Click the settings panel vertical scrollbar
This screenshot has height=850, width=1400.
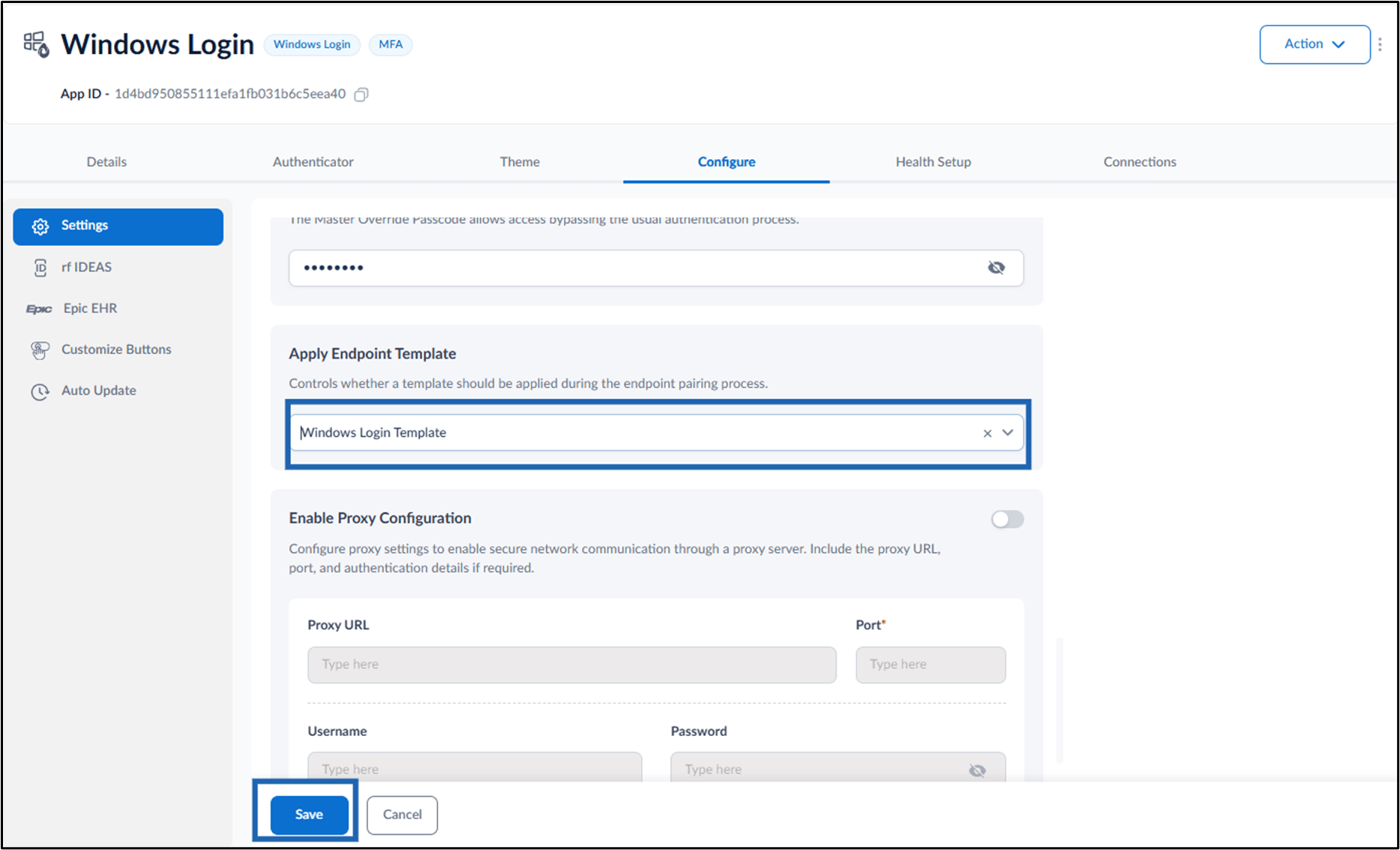point(1060,701)
